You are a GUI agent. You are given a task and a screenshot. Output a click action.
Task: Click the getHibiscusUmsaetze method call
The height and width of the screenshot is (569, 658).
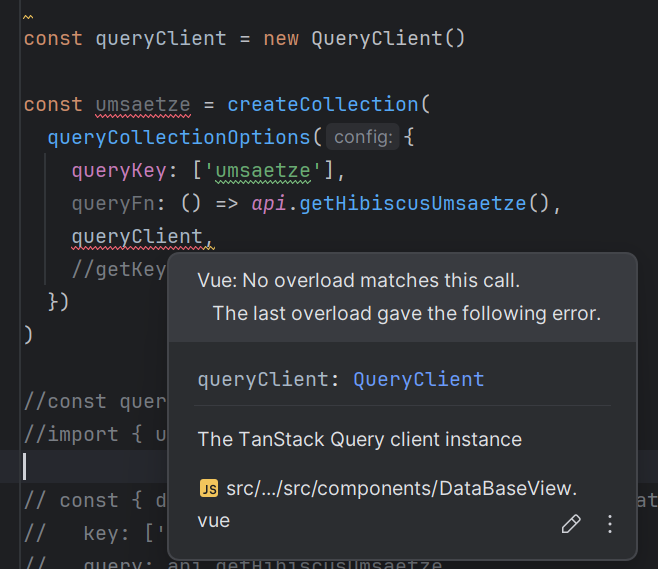tap(413, 204)
